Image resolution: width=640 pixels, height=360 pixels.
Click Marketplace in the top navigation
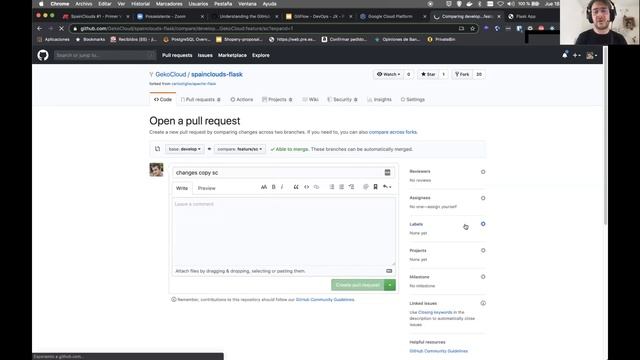tap(232, 55)
